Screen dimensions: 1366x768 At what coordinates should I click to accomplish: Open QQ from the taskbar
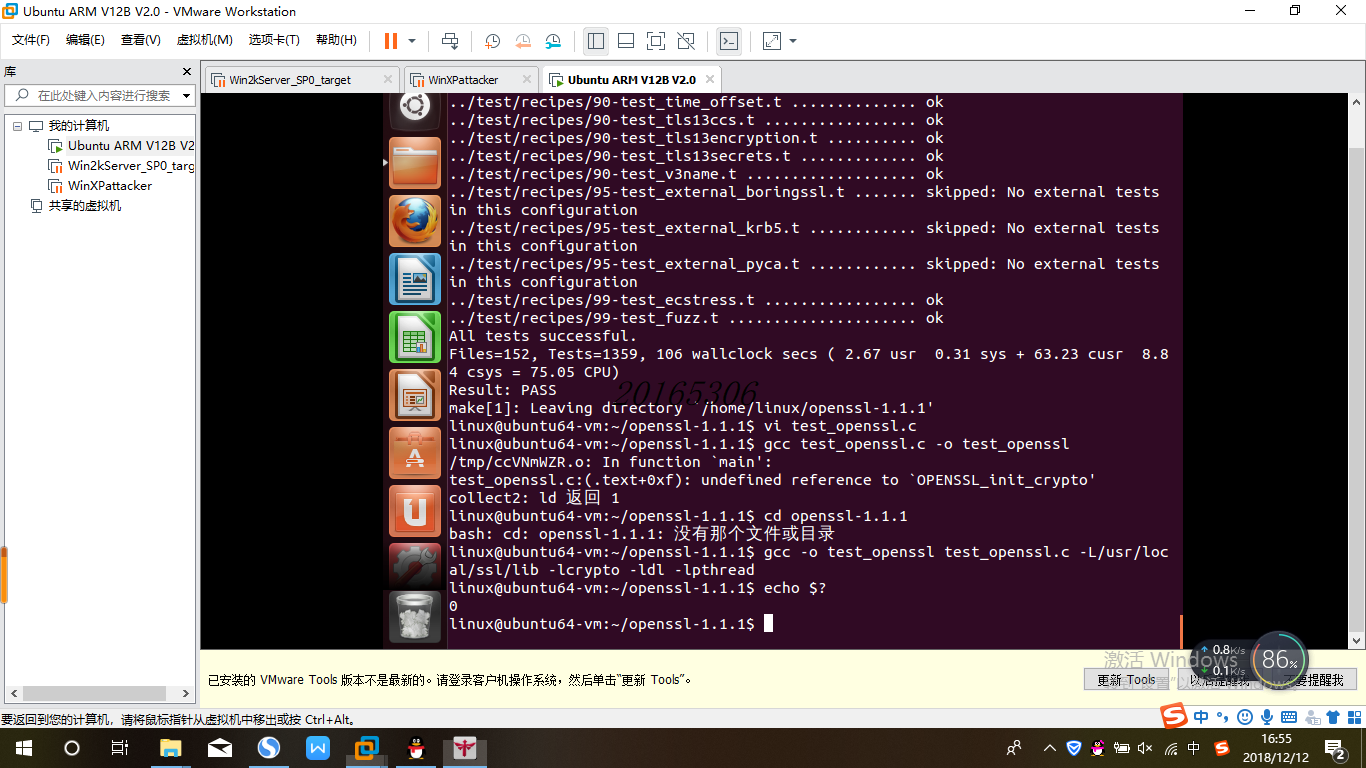(x=416, y=748)
